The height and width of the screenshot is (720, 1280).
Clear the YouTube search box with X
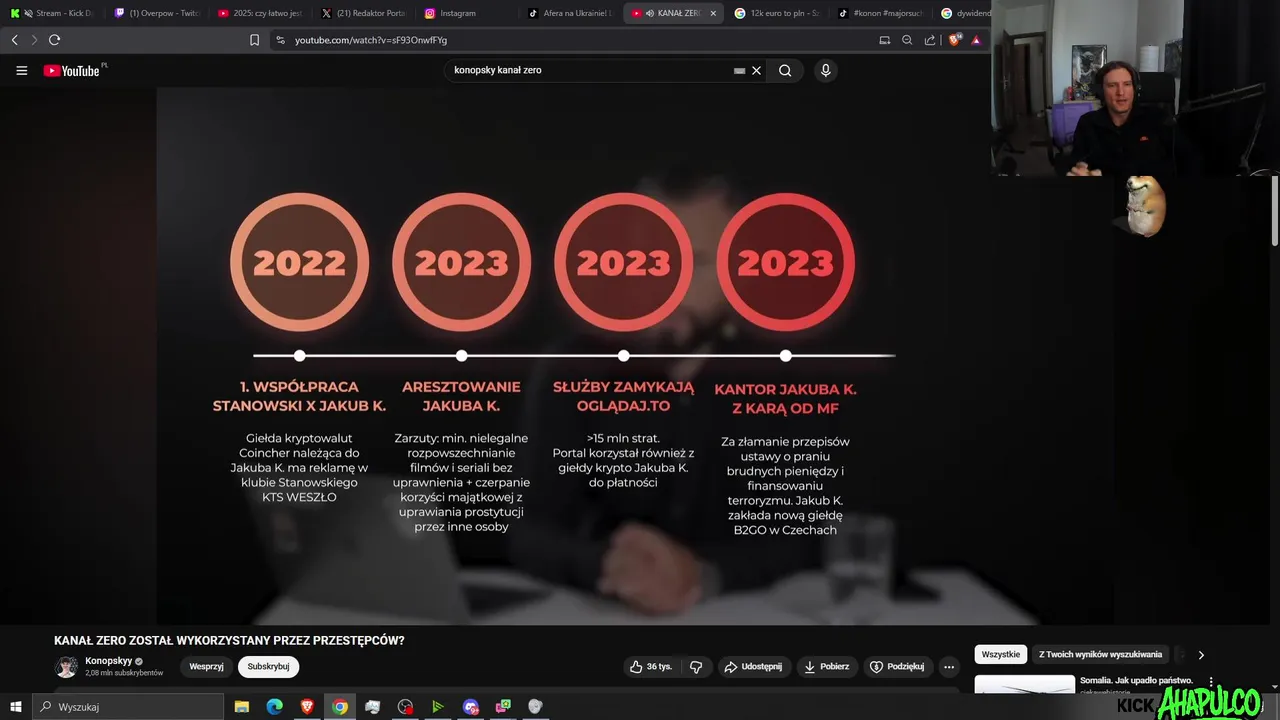tap(757, 71)
